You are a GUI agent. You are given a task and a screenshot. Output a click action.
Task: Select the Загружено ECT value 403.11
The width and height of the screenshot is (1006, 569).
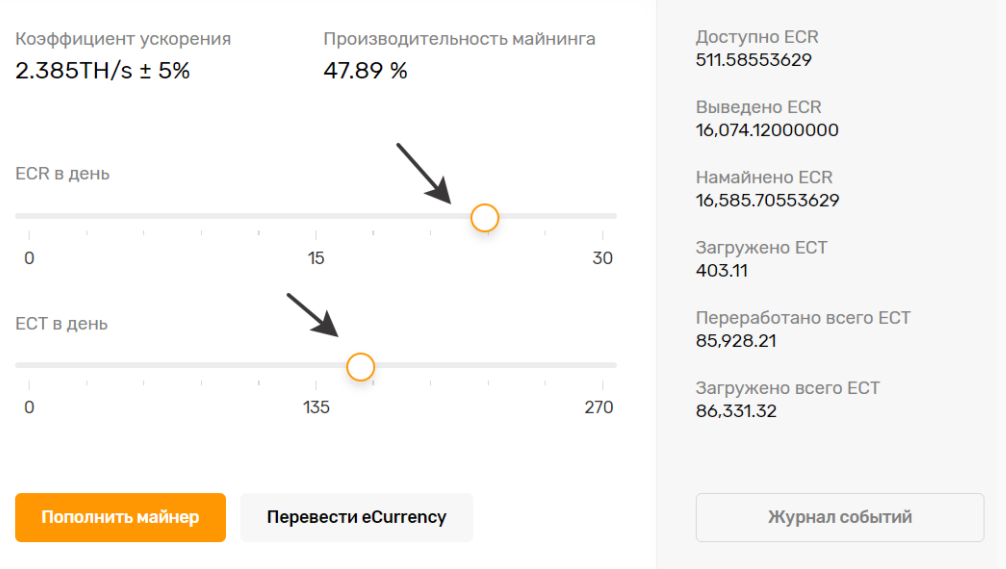click(722, 271)
